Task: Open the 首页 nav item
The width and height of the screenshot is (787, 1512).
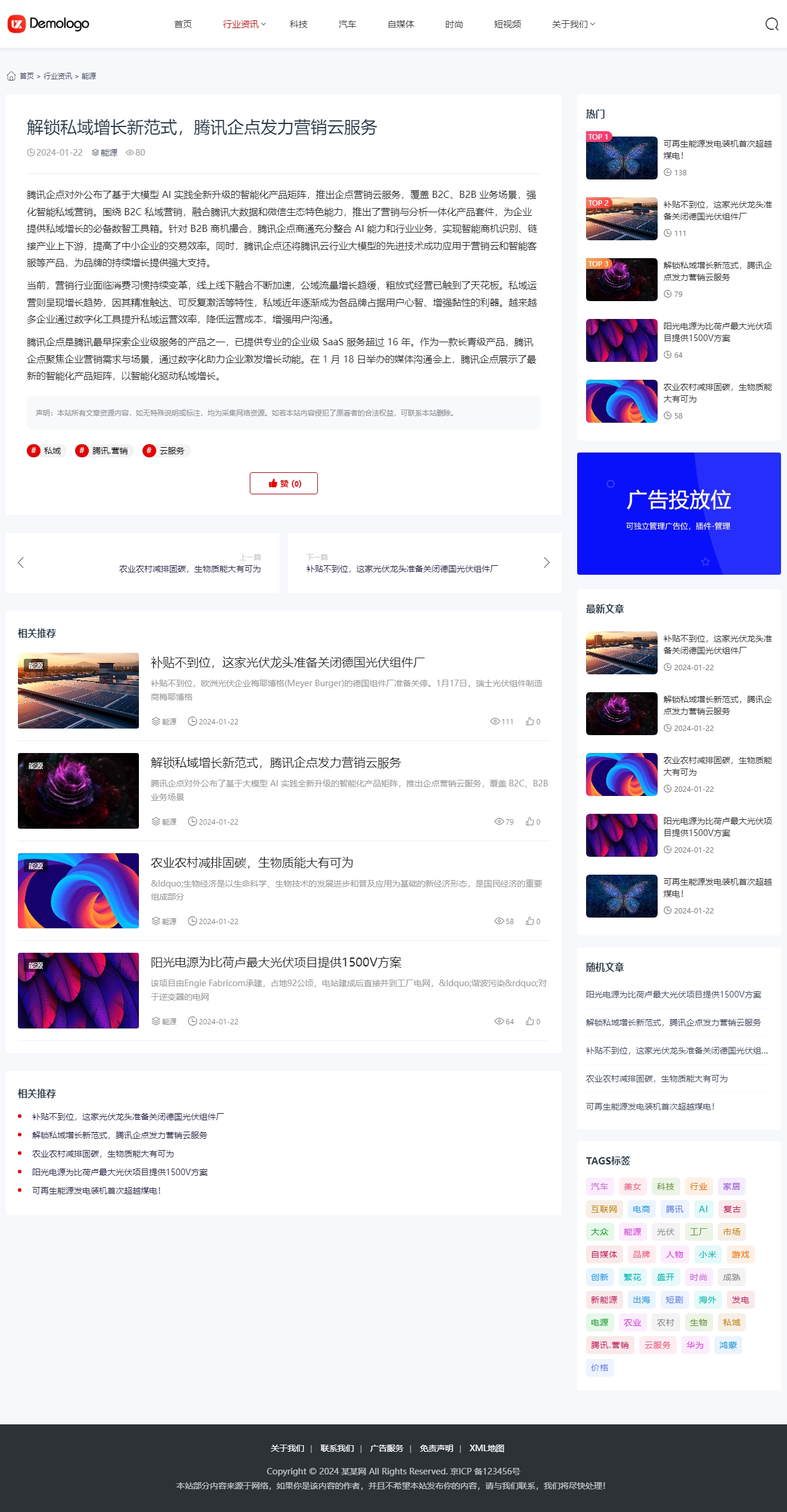Action: (x=183, y=24)
